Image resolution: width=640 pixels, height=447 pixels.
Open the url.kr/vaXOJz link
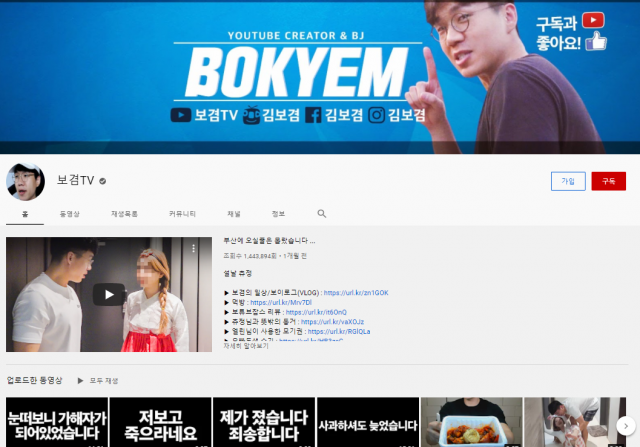[332, 322]
